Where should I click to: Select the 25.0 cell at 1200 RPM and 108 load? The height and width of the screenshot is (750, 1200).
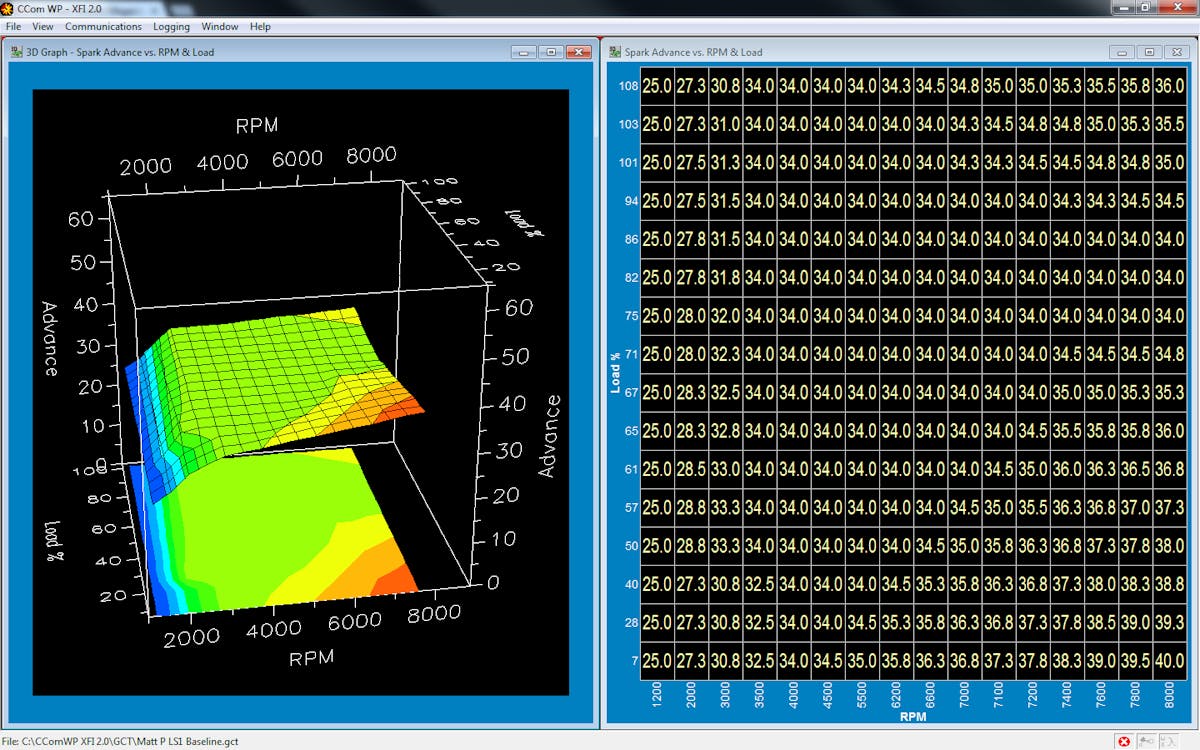[x=657, y=87]
